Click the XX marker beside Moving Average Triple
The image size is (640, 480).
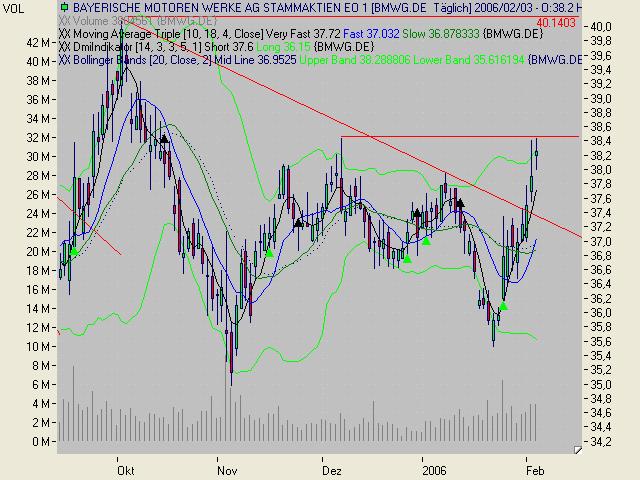click(65, 33)
